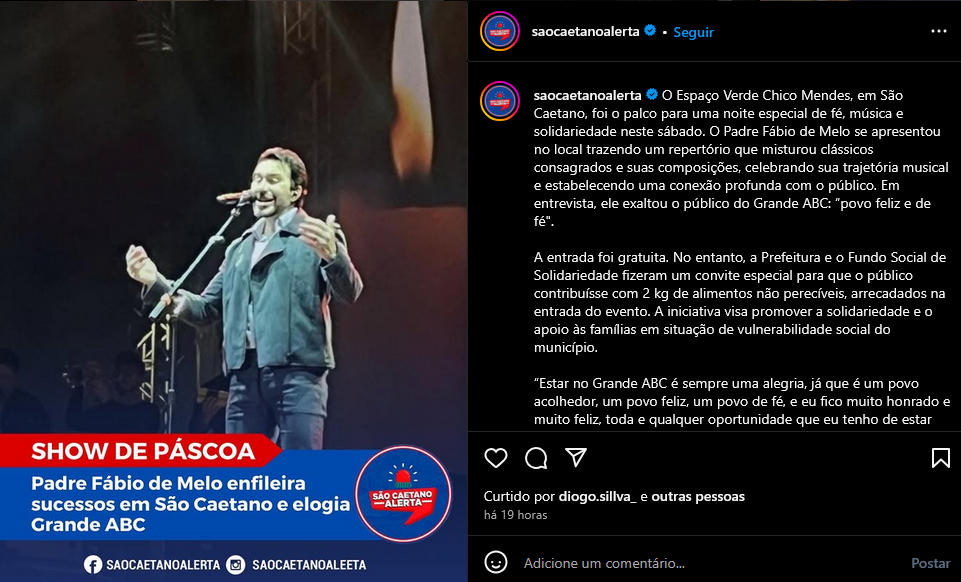
Task: Click the Padre Fábio post photo
Action: coord(234,291)
